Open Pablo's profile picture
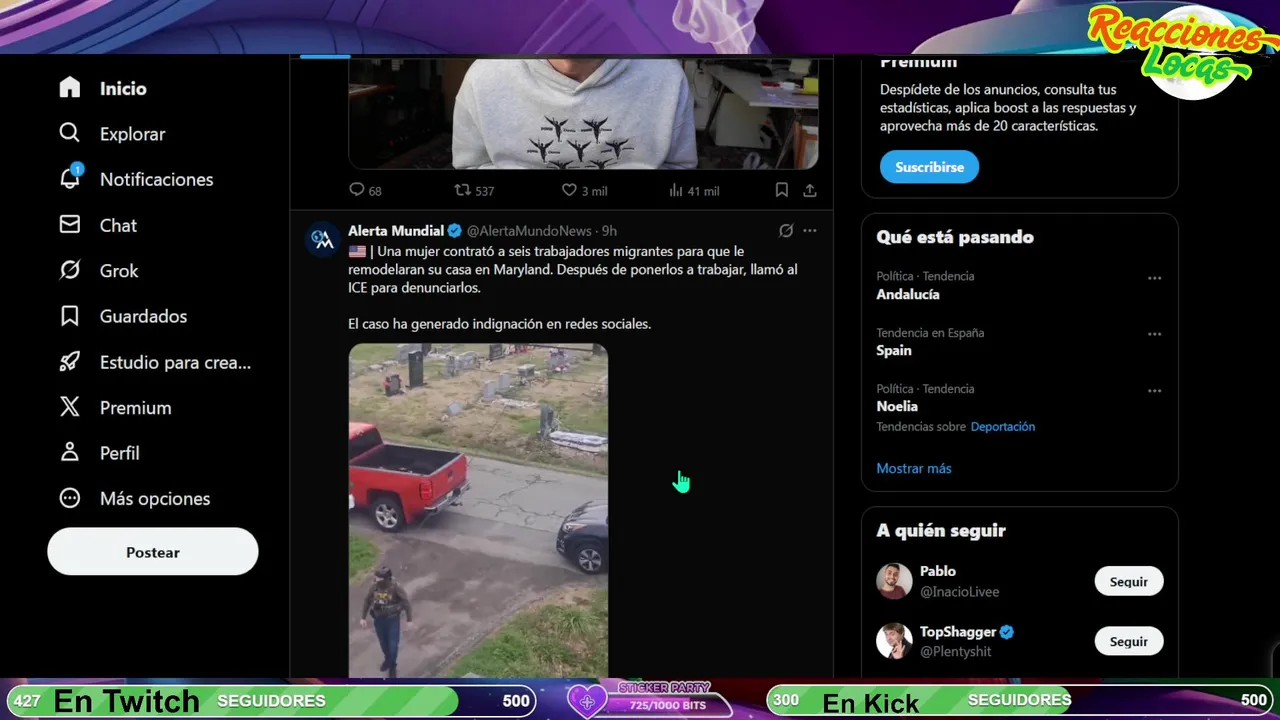Image resolution: width=1280 pixels, height=720 pixels. (894, 581)
